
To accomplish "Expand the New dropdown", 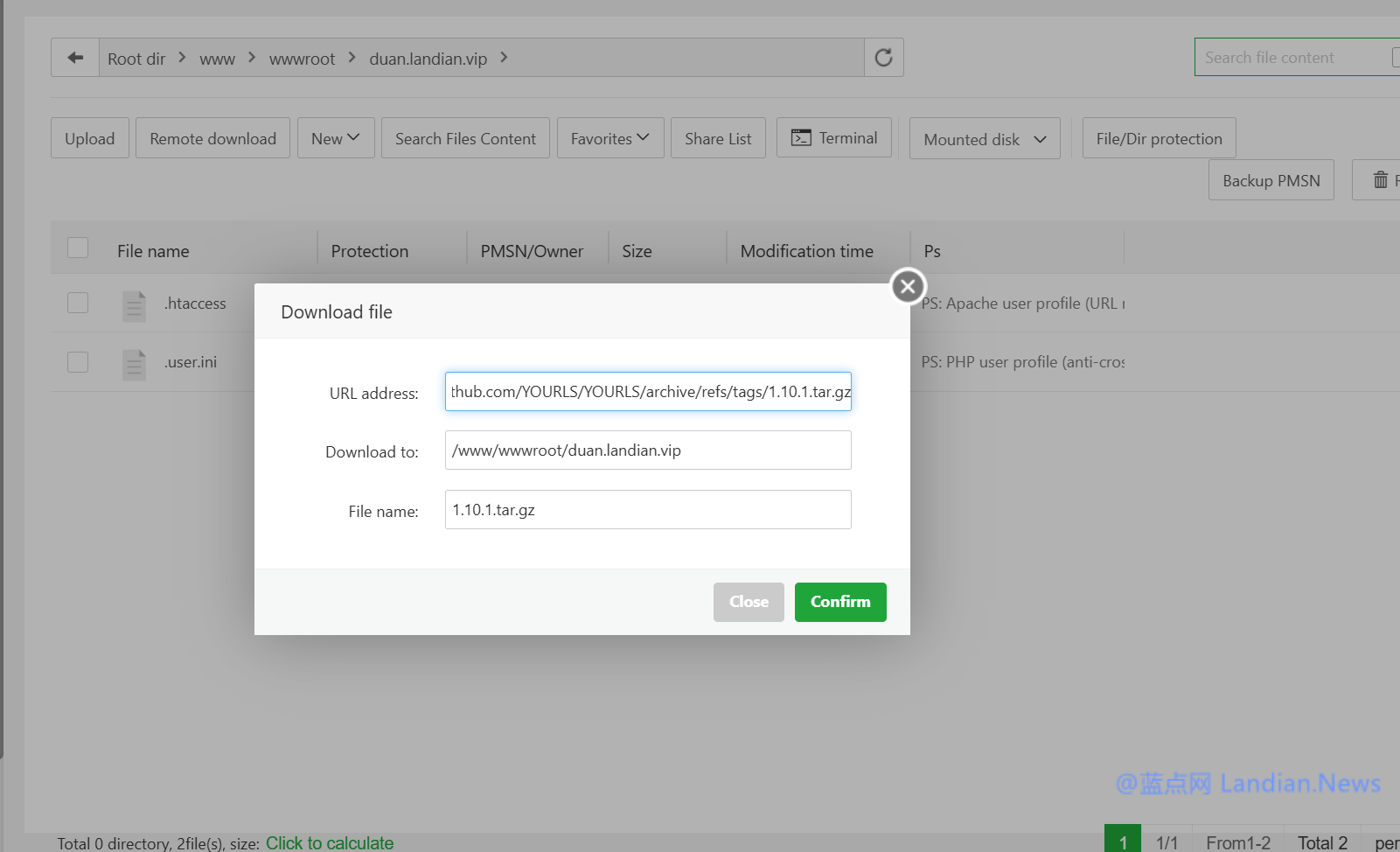I will click(336, 138).
